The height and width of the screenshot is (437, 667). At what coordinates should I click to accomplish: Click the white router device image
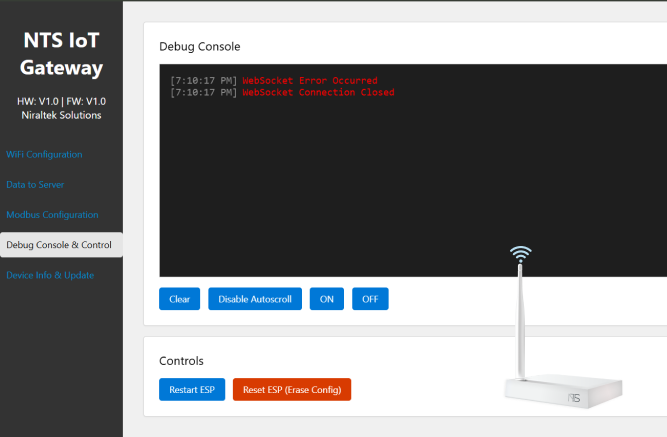(563, 392)
